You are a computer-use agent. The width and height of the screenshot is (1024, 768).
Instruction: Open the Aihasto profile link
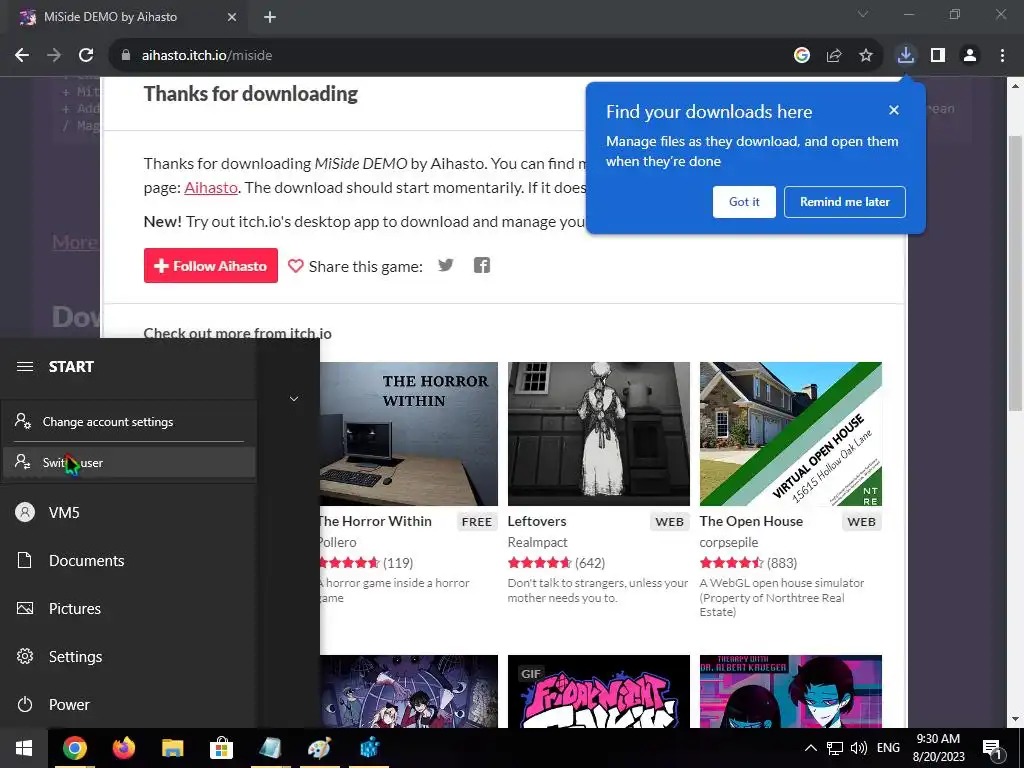(x=211, y=188)
